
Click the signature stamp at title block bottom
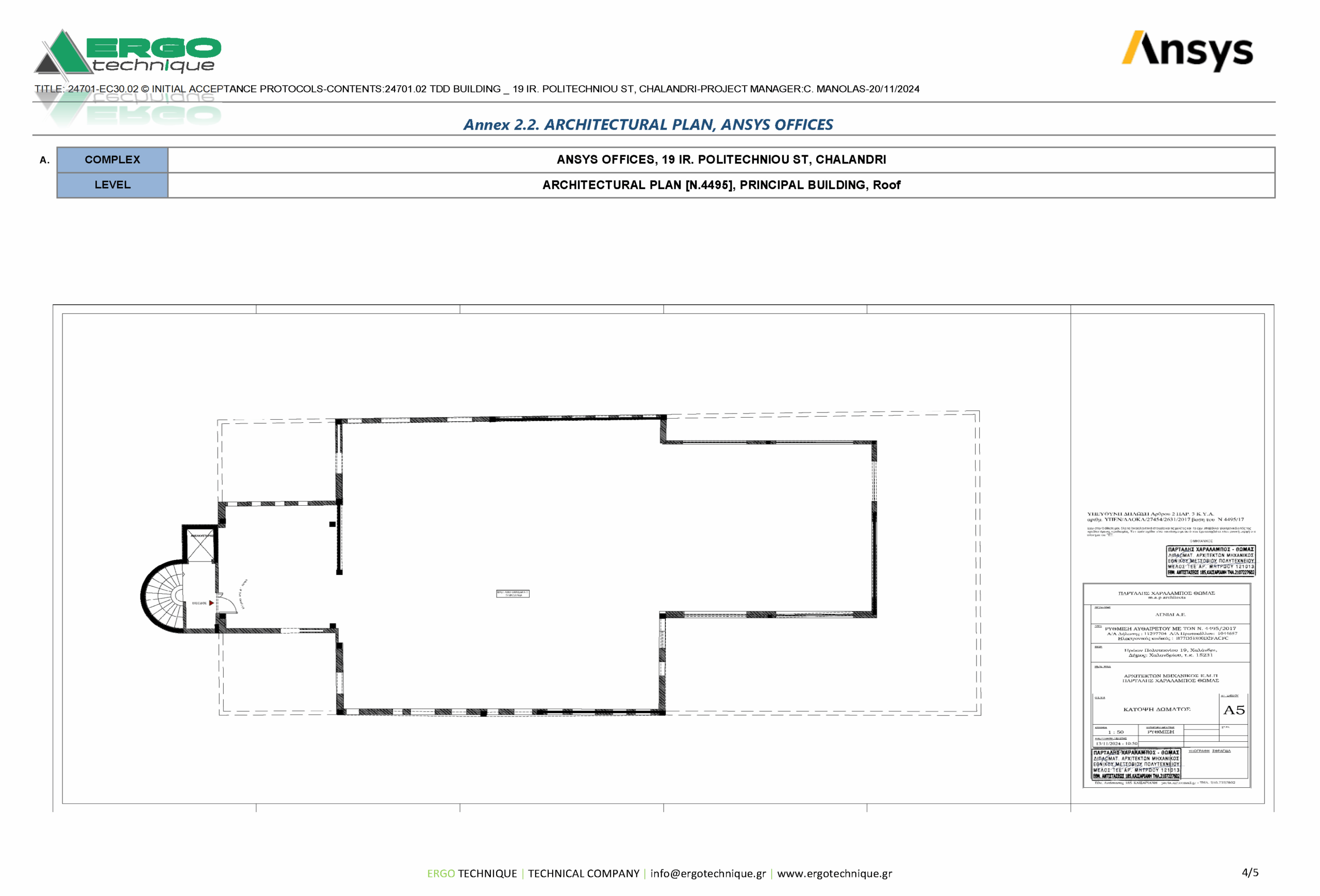[x=1136, y=764]
